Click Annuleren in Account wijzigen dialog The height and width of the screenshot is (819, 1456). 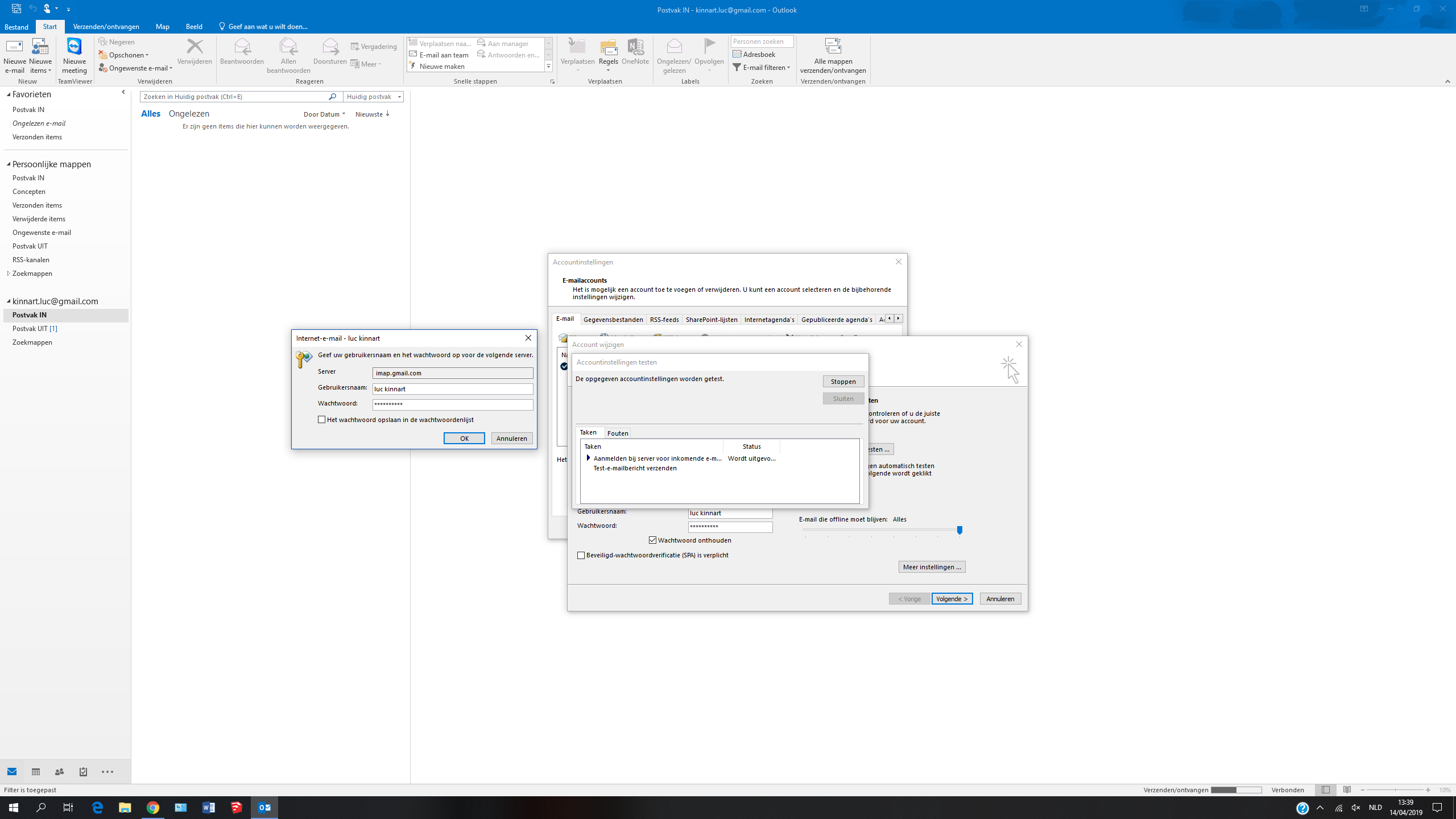[1000, 599]
